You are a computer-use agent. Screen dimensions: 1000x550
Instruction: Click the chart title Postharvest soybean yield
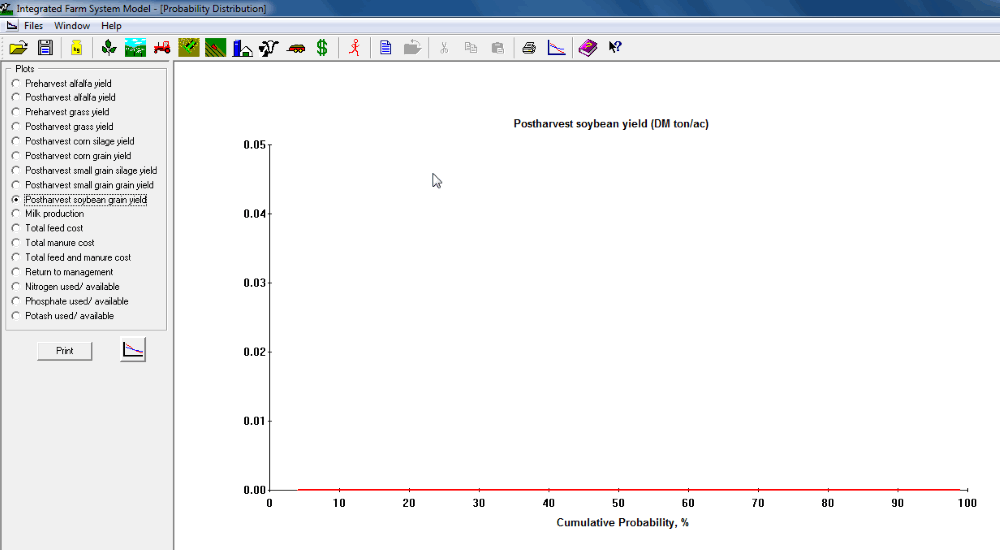click(611, 124)
